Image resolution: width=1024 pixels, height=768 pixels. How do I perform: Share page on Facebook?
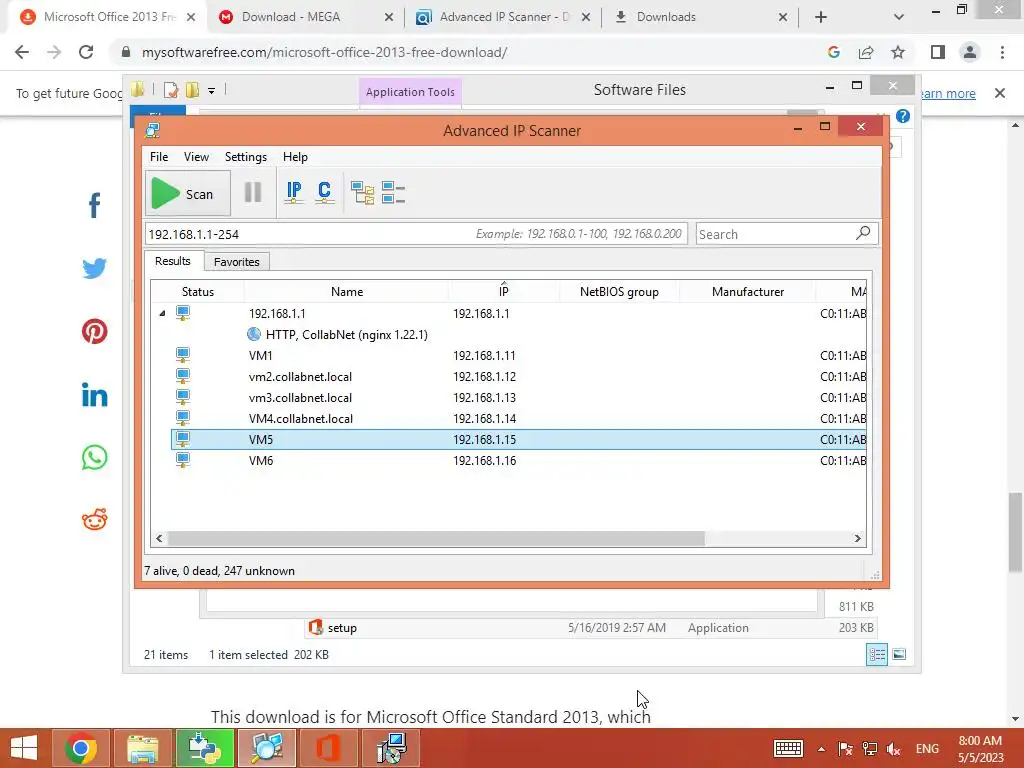95,205
